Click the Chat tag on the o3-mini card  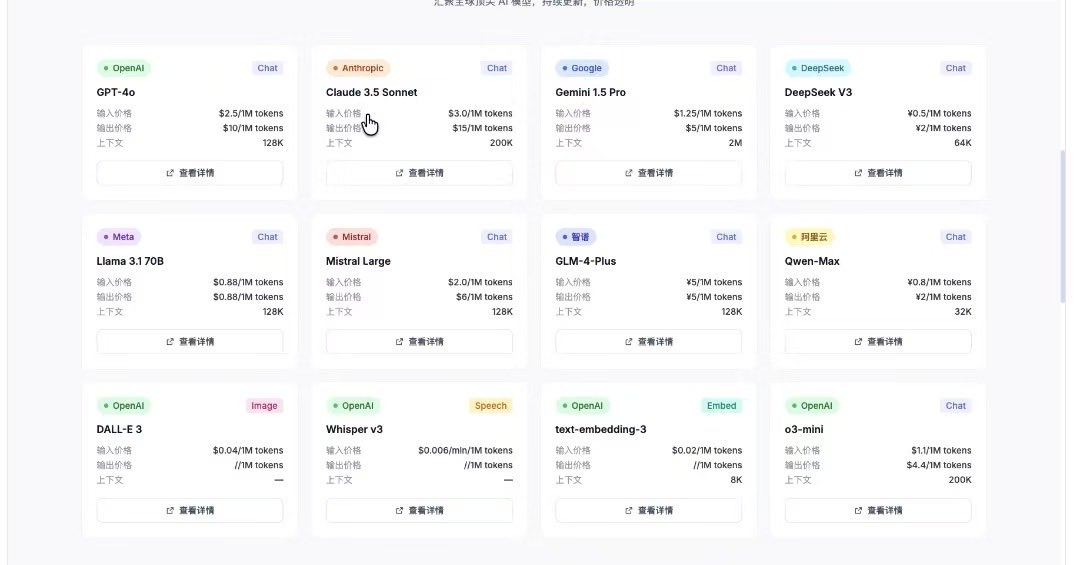(x=955, y=406)
